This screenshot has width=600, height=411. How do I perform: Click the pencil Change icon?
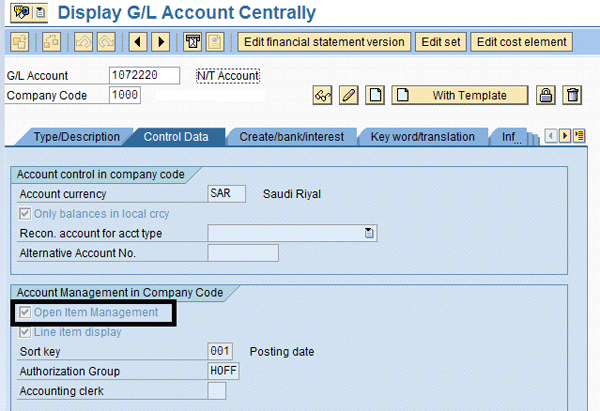[x=349, y=96]
